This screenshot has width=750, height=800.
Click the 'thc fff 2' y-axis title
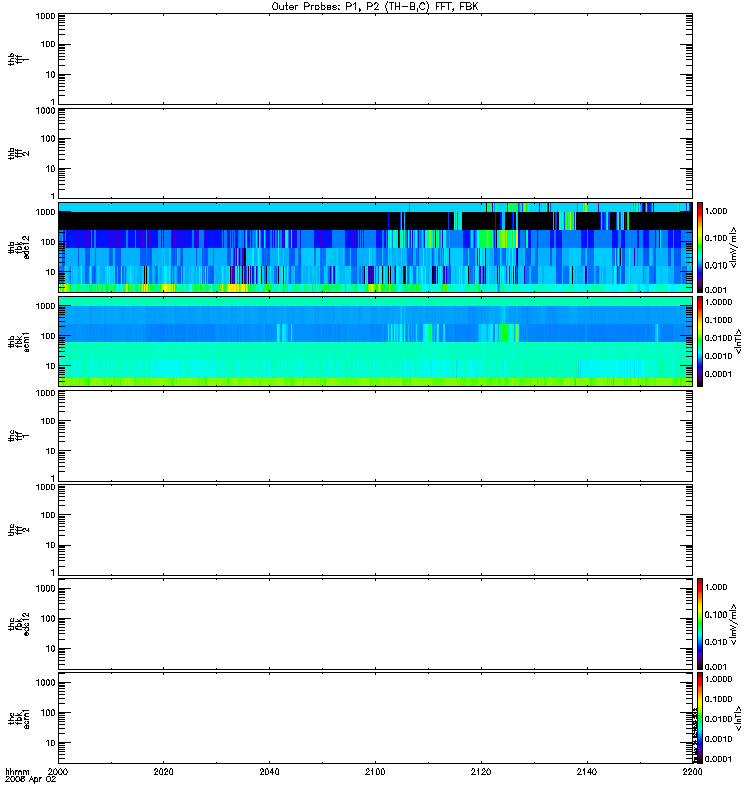coord(18,530)
